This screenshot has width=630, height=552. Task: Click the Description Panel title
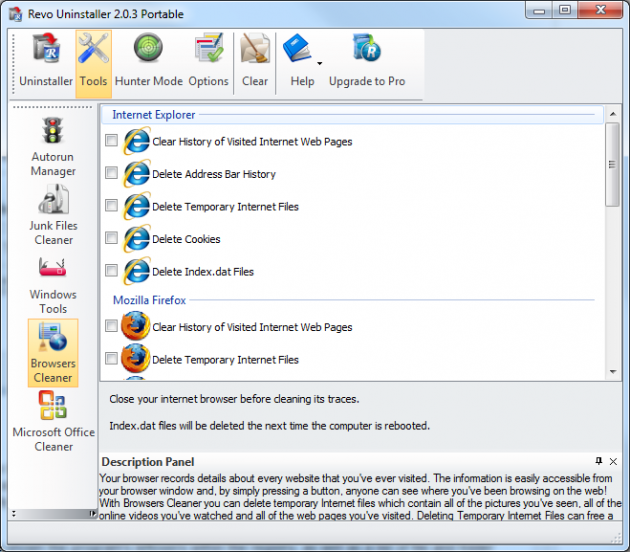coord(148,462)
